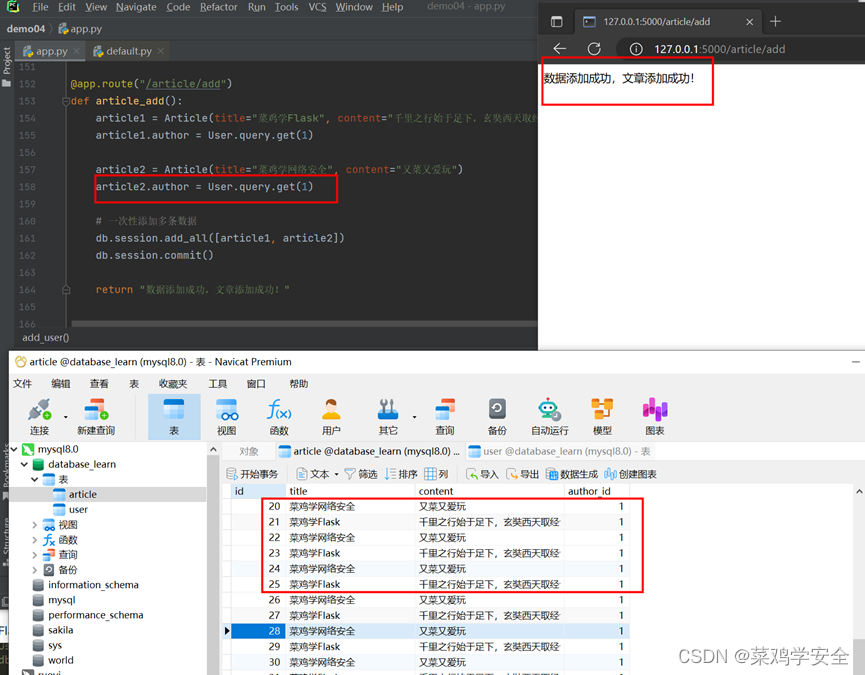This screenshot has width=865, height=675.
Task: Click the 导出 export button
Action: 522,474
